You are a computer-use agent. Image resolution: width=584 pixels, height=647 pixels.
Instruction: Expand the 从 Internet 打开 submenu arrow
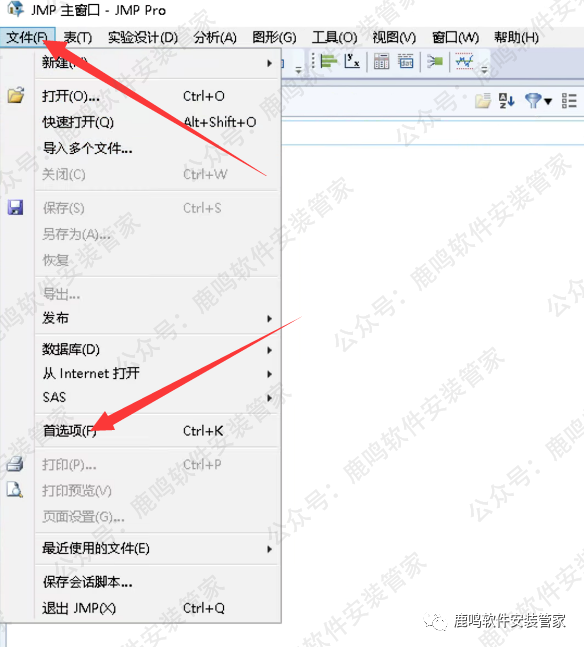click(x=269, y=374)
